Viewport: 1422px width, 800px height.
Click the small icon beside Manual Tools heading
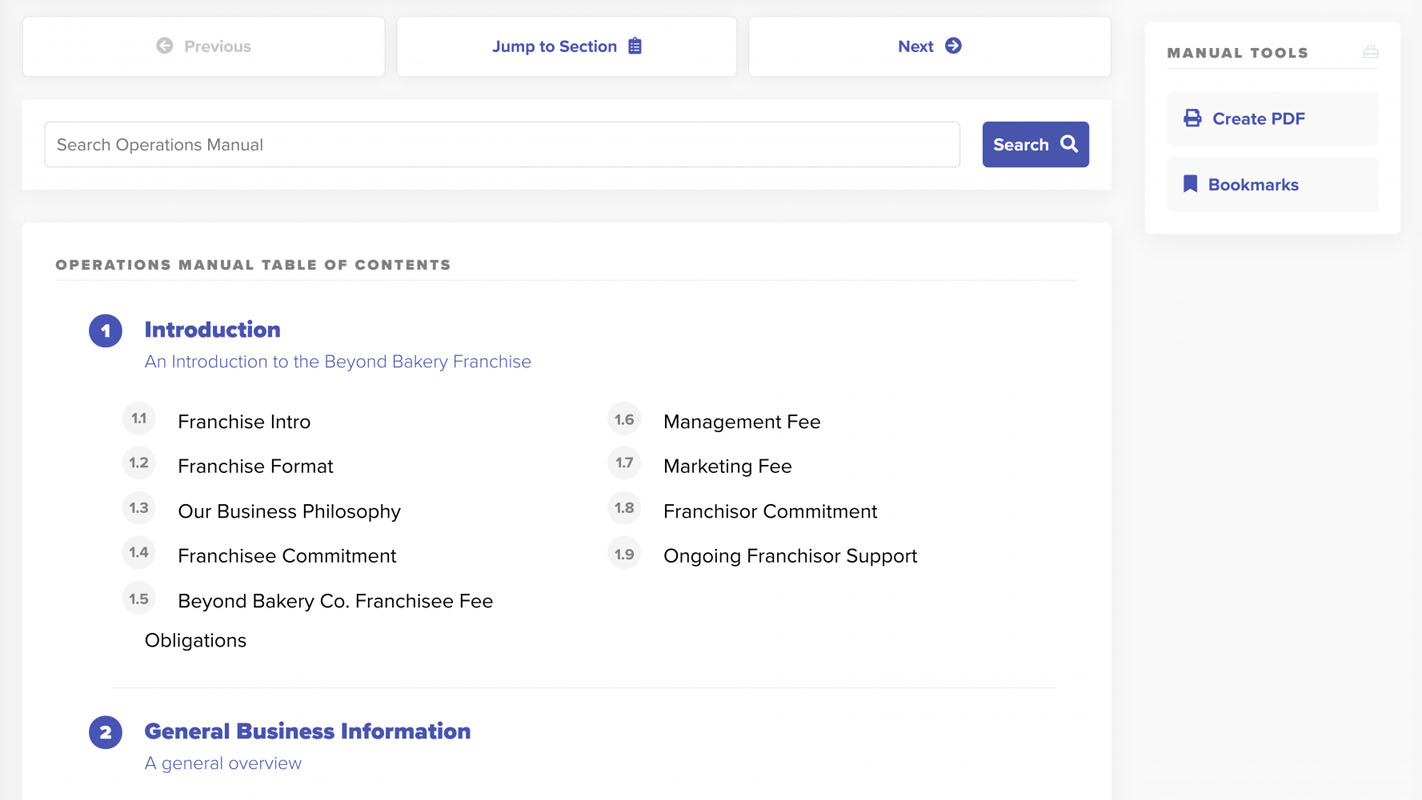(1370, 52)
